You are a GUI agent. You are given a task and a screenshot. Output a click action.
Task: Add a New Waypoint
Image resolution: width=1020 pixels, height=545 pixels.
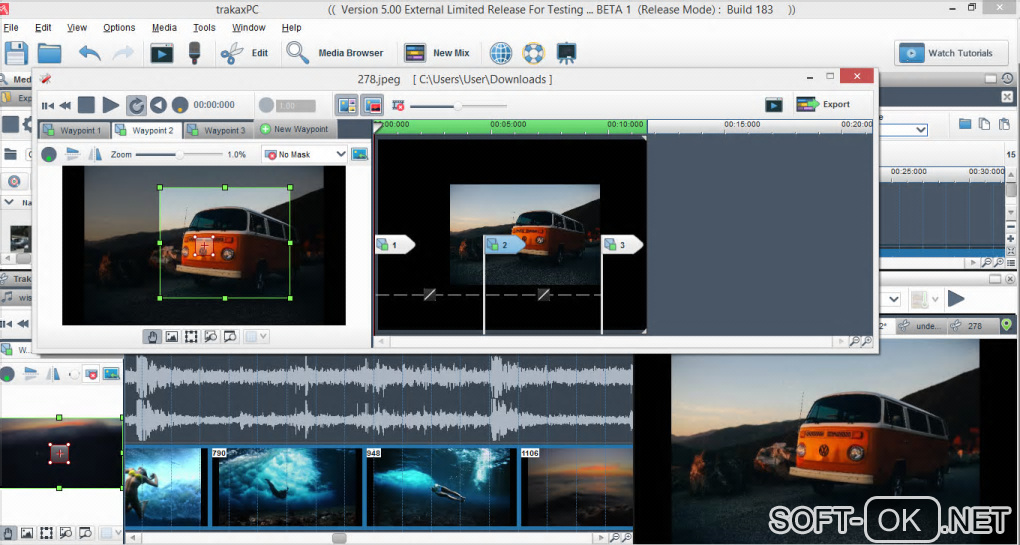[295, 129]
